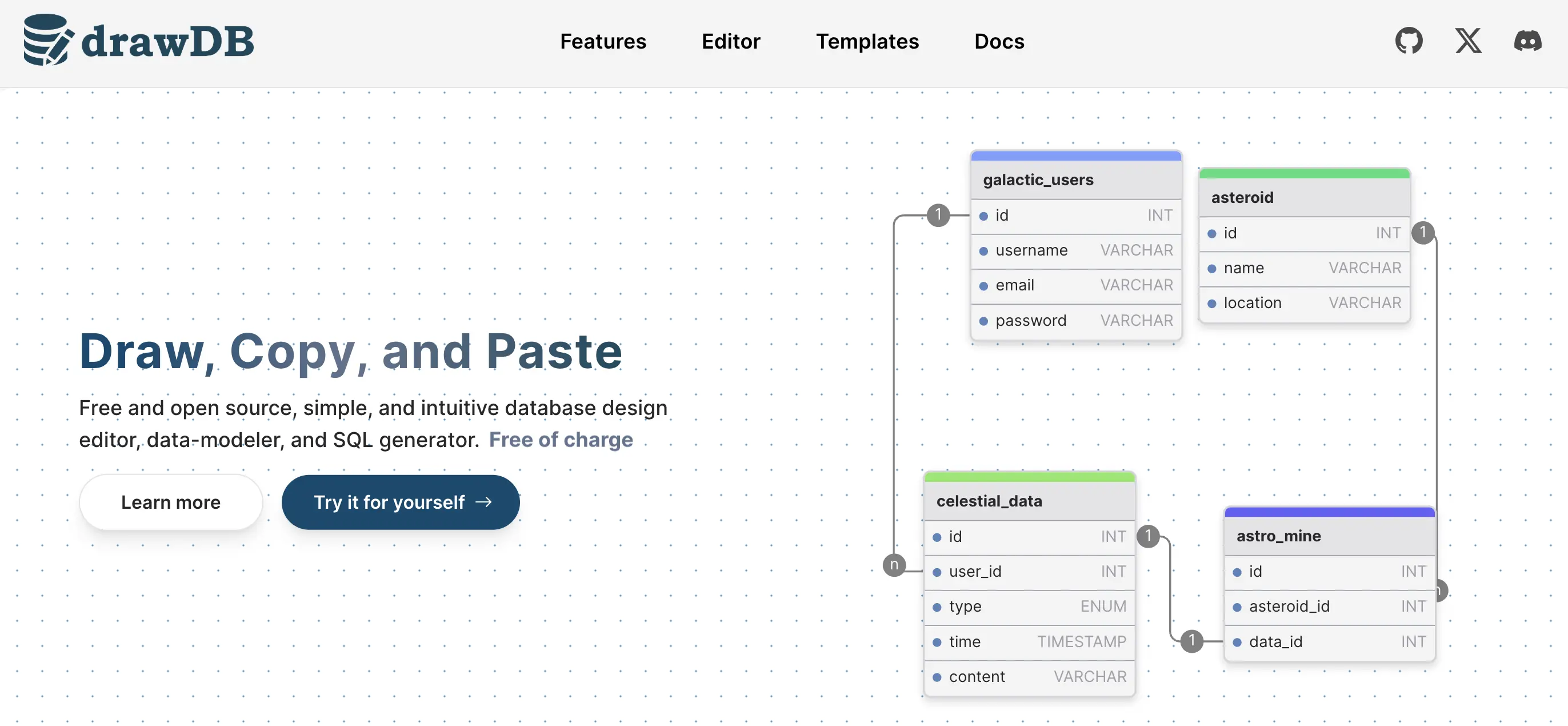Image resolution: width=1568 pixels, height=726 pixels.
Task: Go to the Editor page
Action: [x=730, y=41]
